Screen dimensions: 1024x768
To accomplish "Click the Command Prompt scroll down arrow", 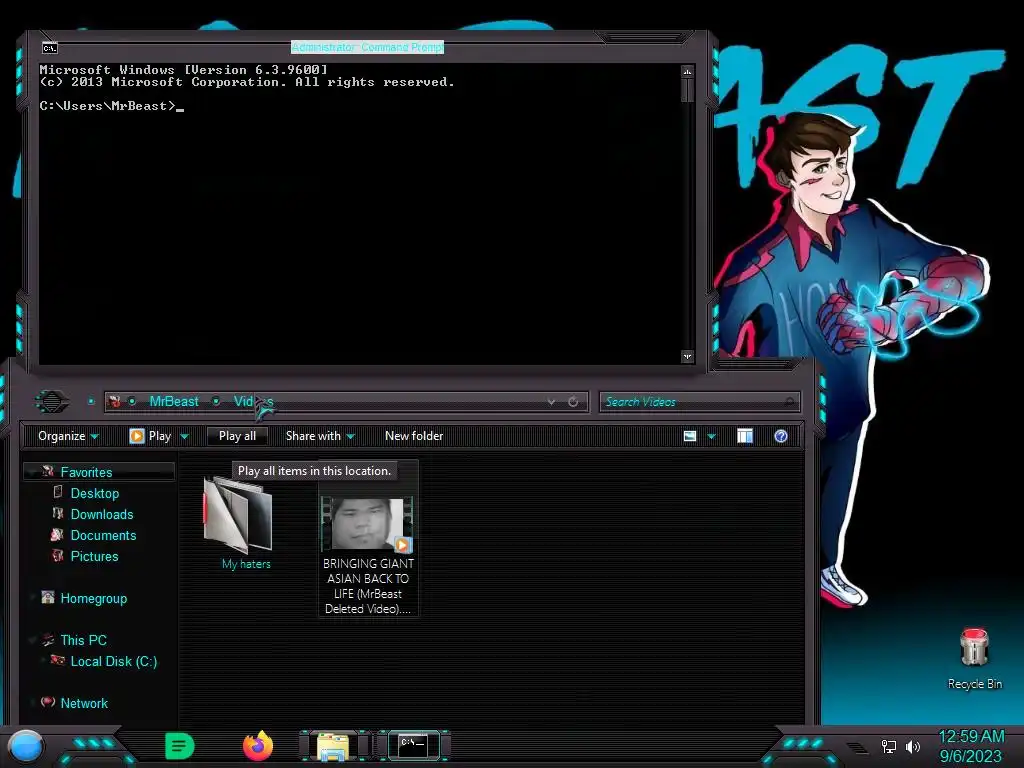I will coord(687,357).
